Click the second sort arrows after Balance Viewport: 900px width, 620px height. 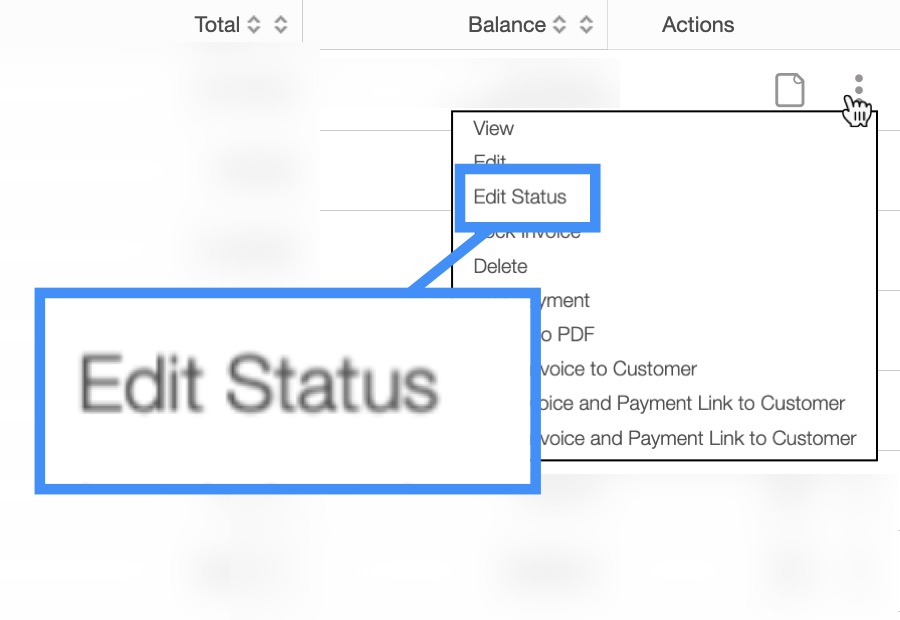(x=586, y=25)
